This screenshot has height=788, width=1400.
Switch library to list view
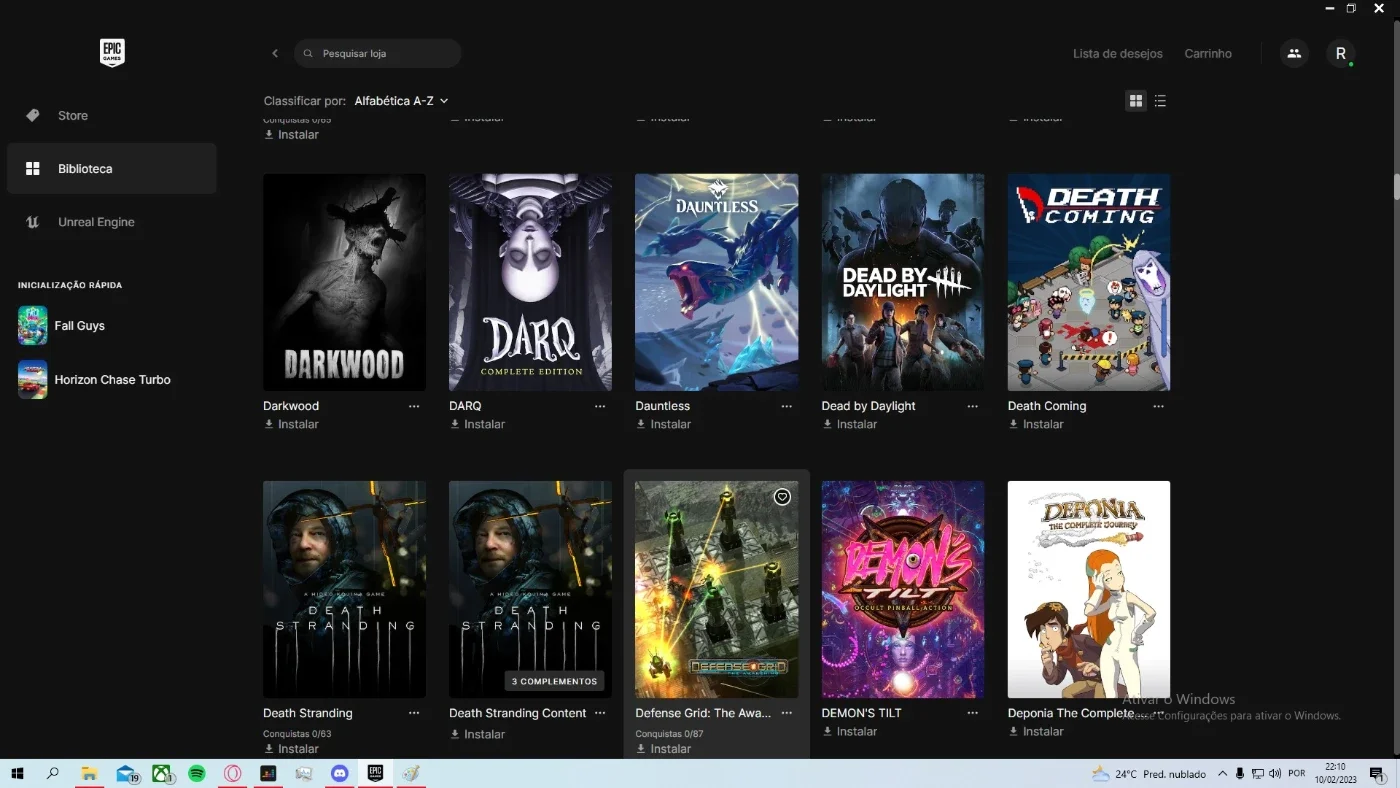[x=1160, y=101]
